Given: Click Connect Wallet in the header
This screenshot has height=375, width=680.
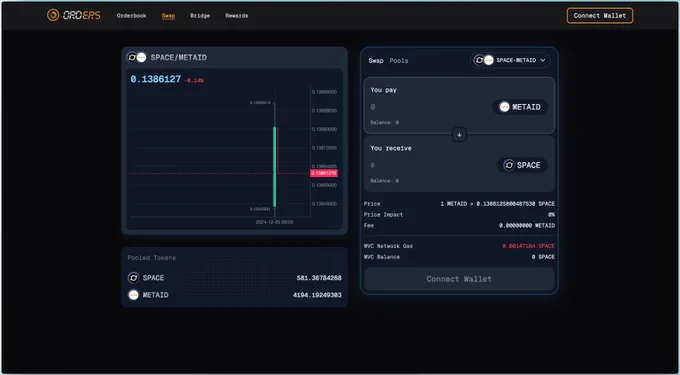Looking at the screenshot, I should [x=599, y=16].
